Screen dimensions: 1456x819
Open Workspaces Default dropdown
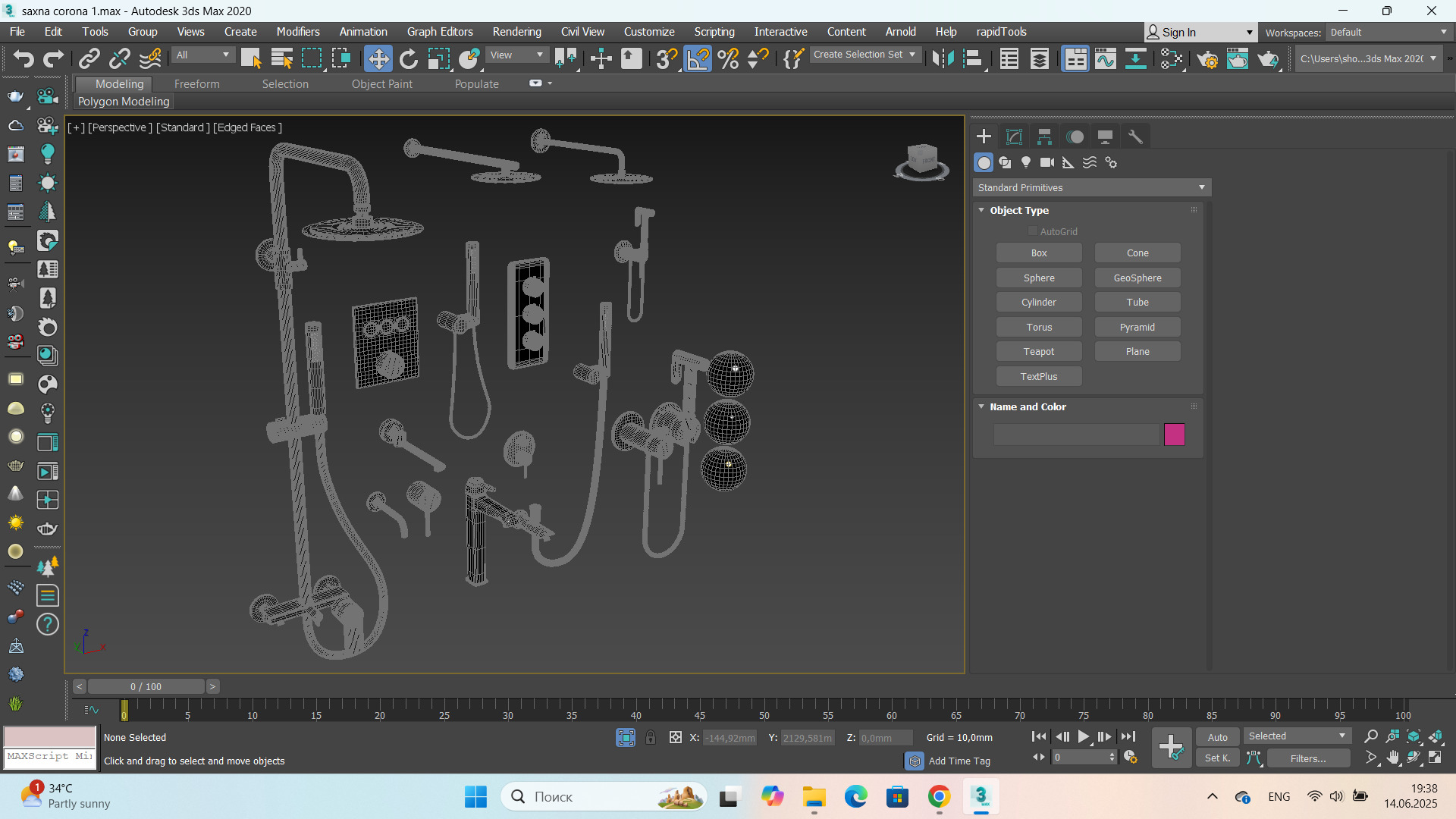(x=1389, y=32)
